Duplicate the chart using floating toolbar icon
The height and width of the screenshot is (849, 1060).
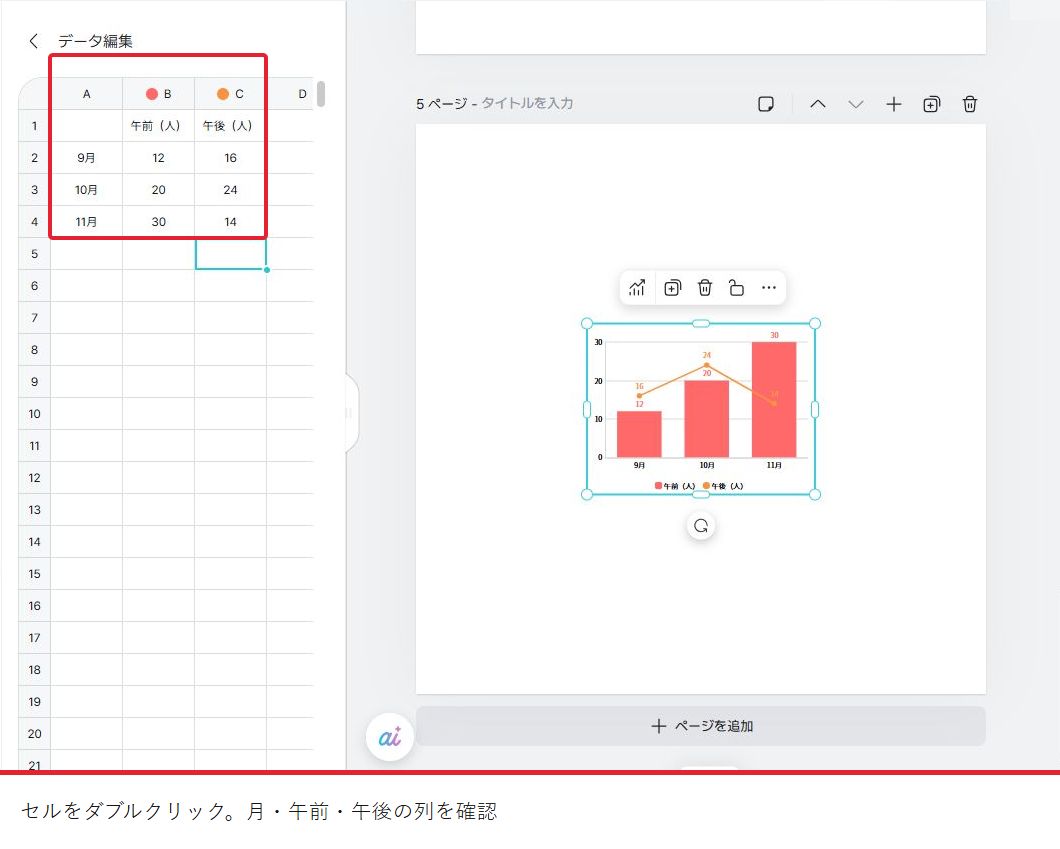click(x=673, y=288)
